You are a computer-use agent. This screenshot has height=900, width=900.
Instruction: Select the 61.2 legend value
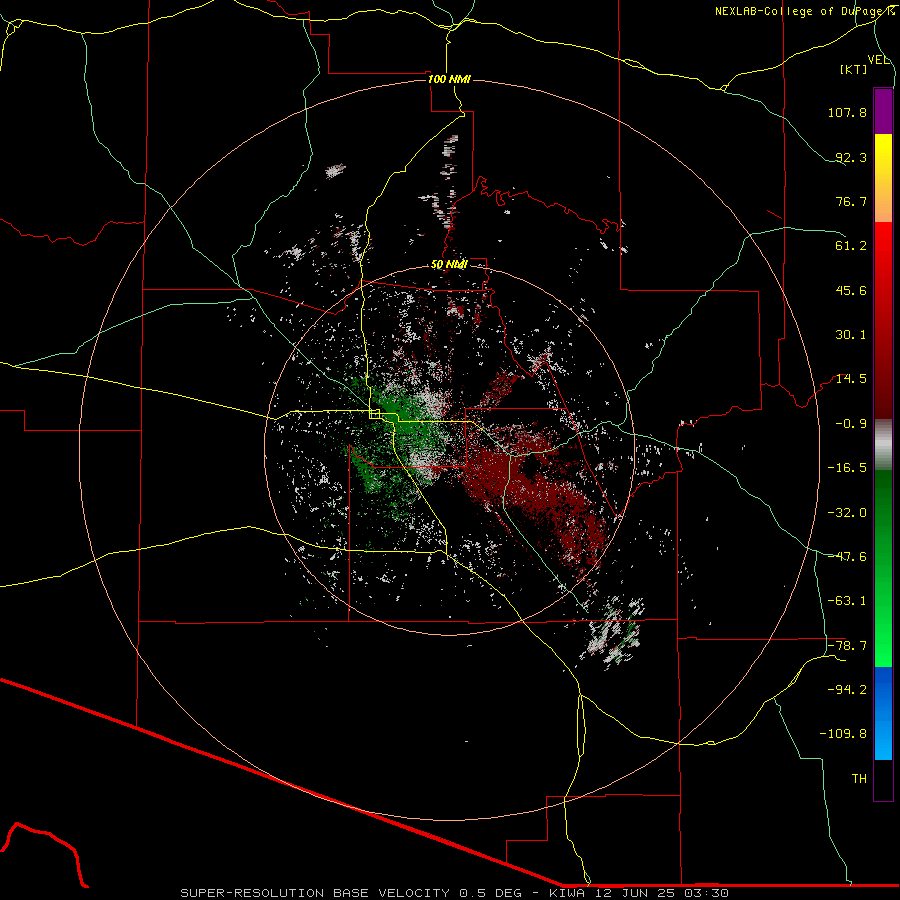[x=851, y=246]
